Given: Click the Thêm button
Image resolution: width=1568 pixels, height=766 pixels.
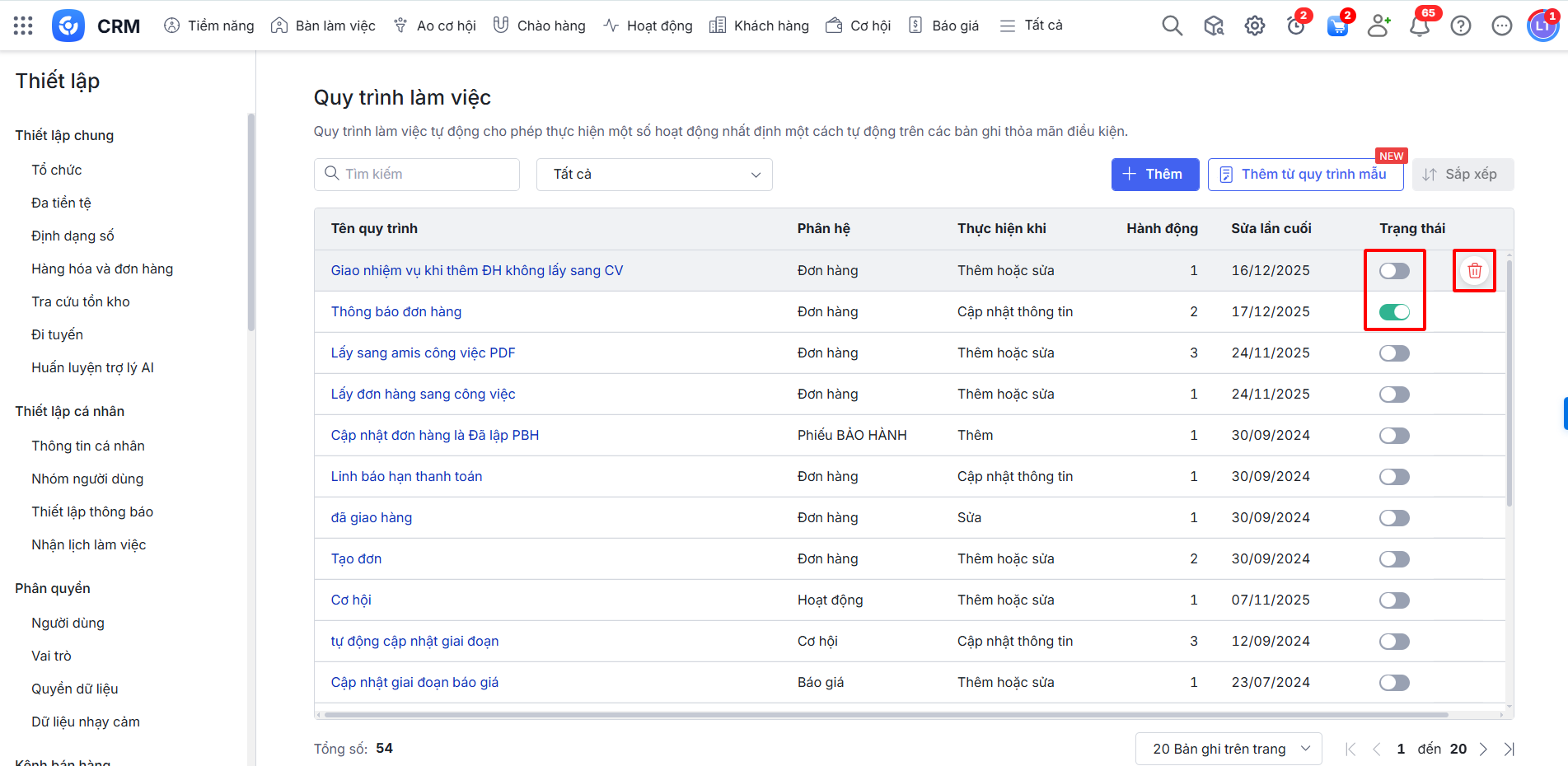Looking at the screenshot, I should click(1154, 175).
